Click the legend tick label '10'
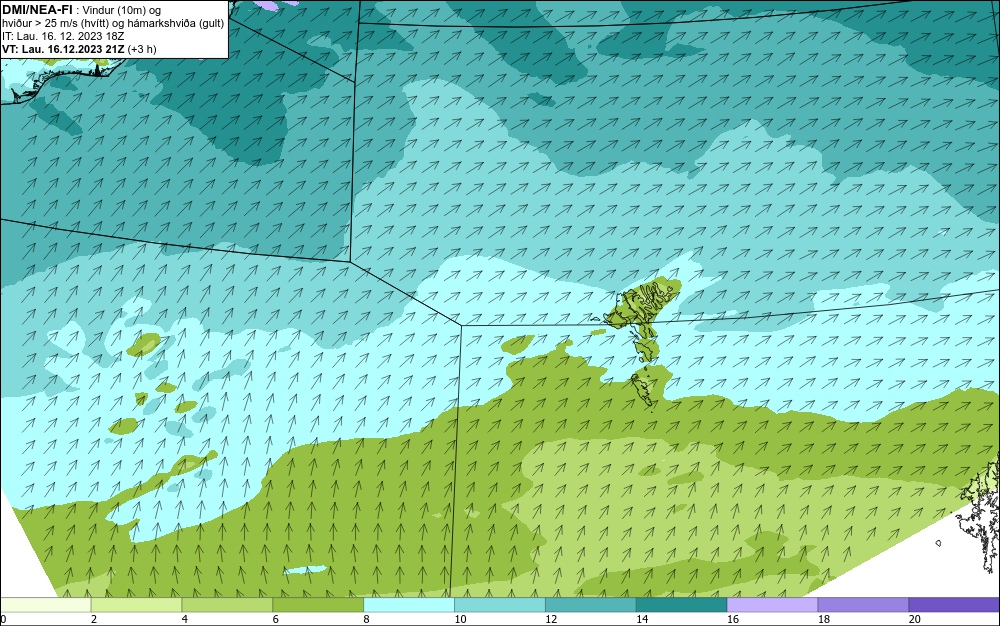The width and height of the screenshot is (1000, 626). [460, 619]
